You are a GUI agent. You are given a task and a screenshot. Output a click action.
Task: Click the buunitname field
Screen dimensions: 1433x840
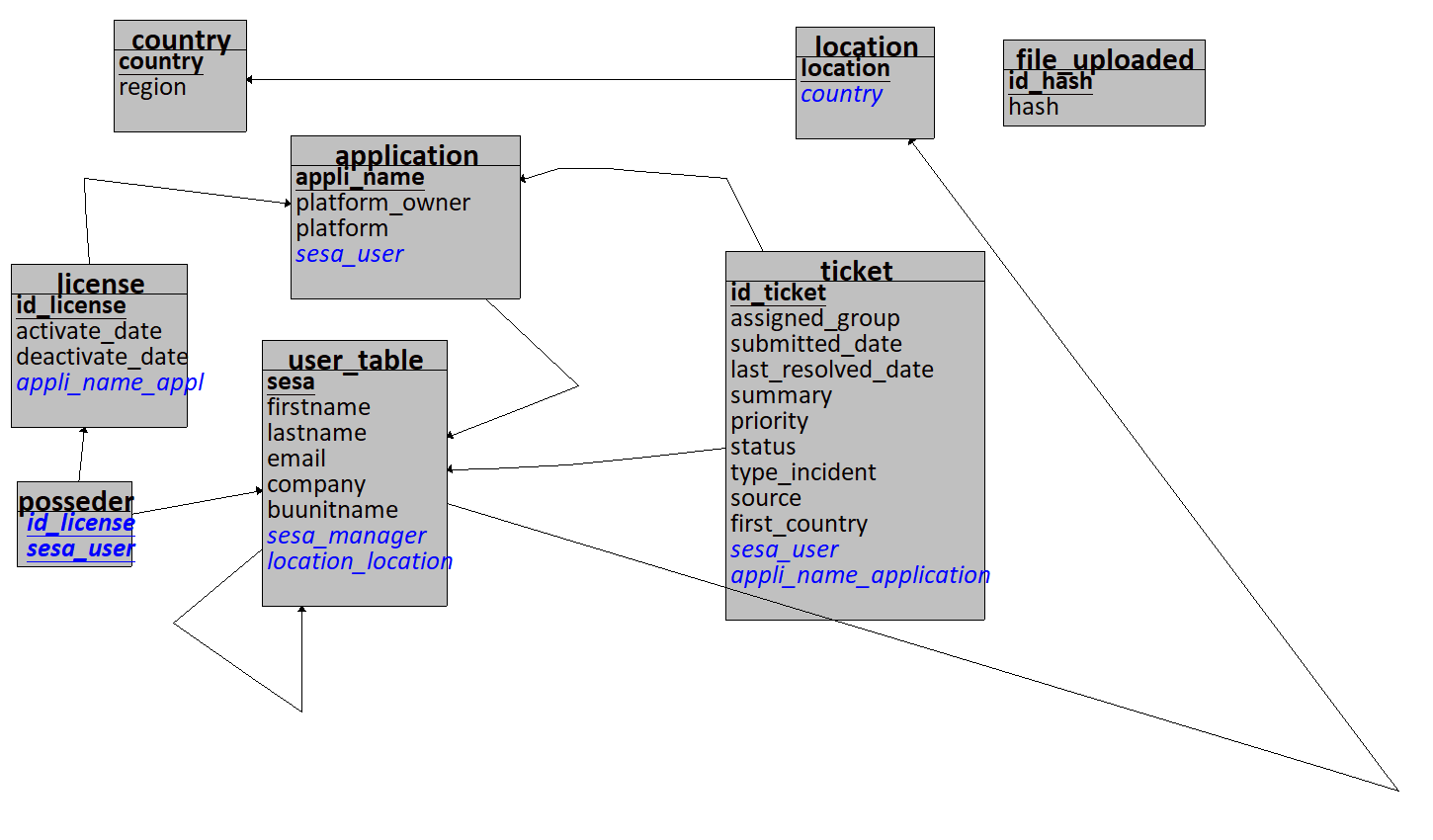pos(332,511)
